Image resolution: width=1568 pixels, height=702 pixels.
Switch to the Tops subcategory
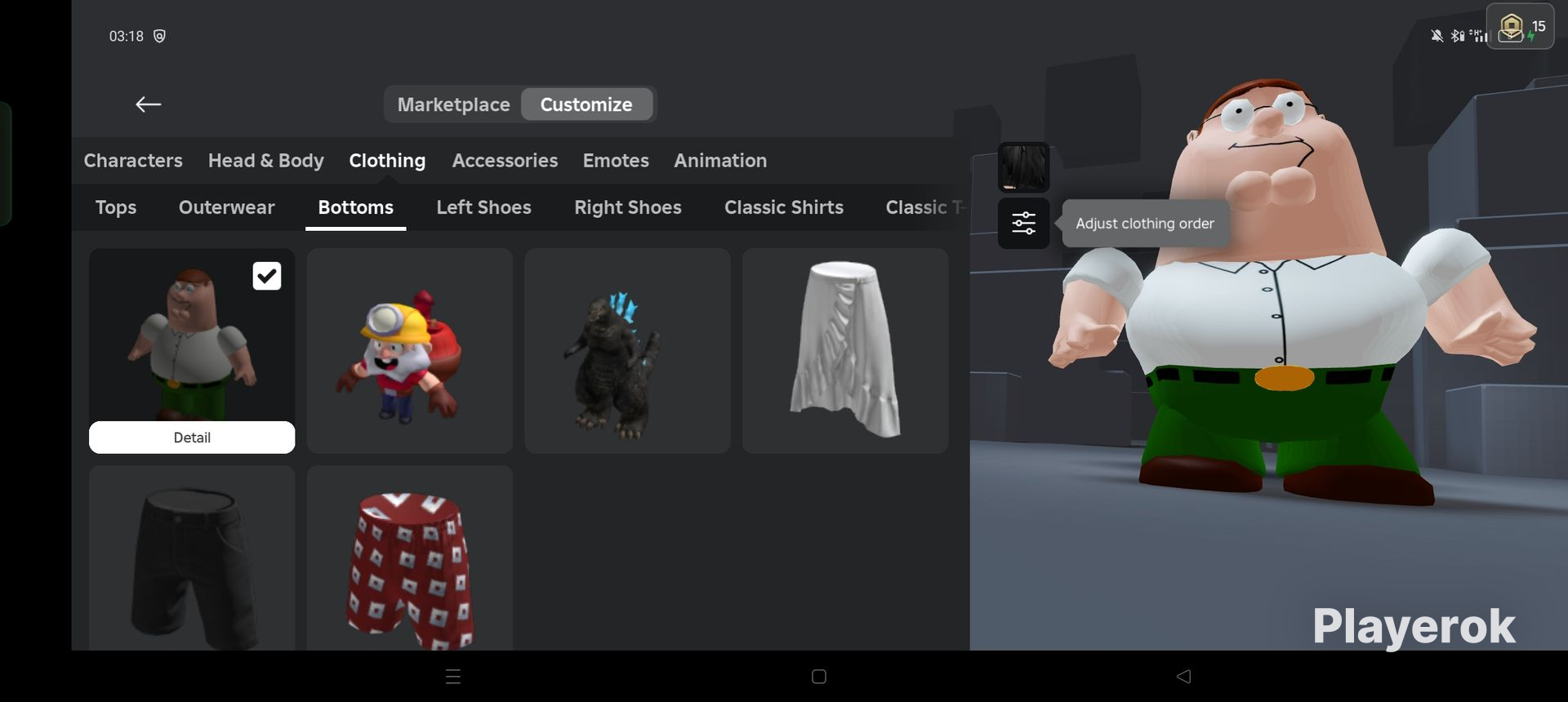click(x=116, y=207)
